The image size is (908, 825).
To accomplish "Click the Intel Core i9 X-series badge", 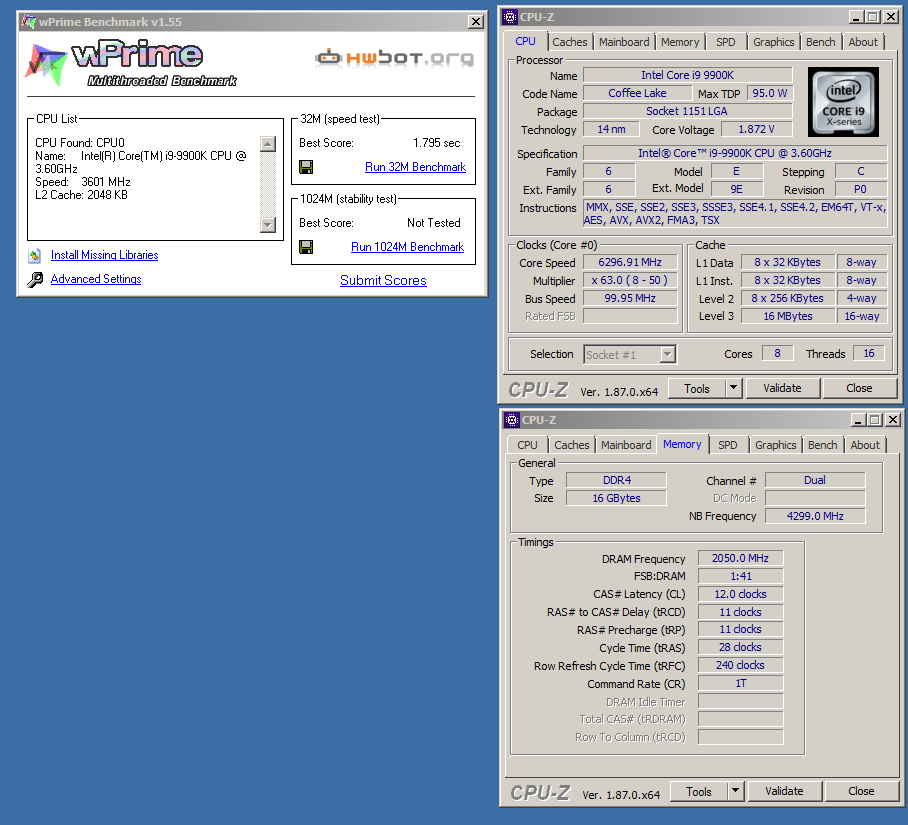I will tap(843, 102).
